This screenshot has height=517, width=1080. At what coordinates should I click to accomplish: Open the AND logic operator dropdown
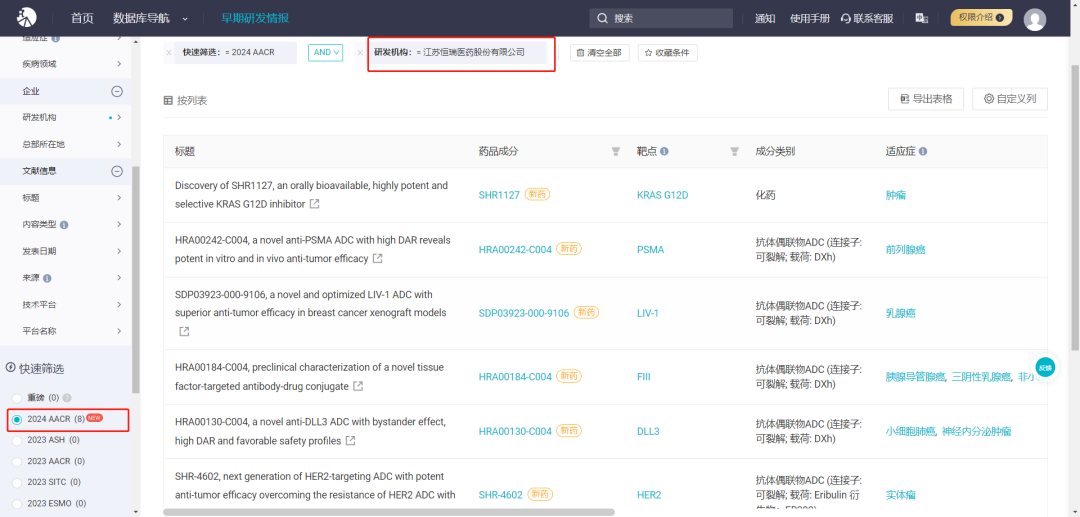325,52
